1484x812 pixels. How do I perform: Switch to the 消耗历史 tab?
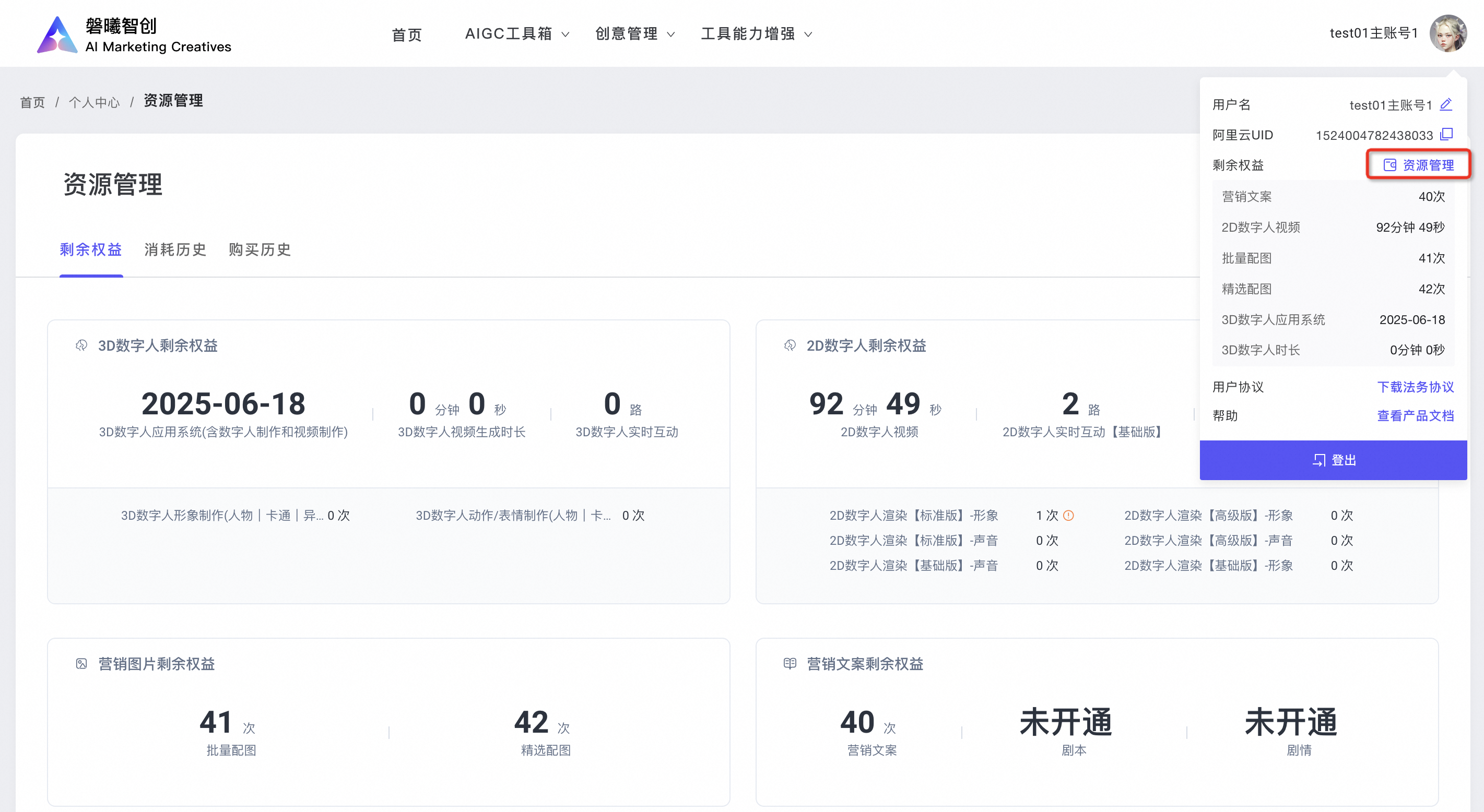click(175, 250)
